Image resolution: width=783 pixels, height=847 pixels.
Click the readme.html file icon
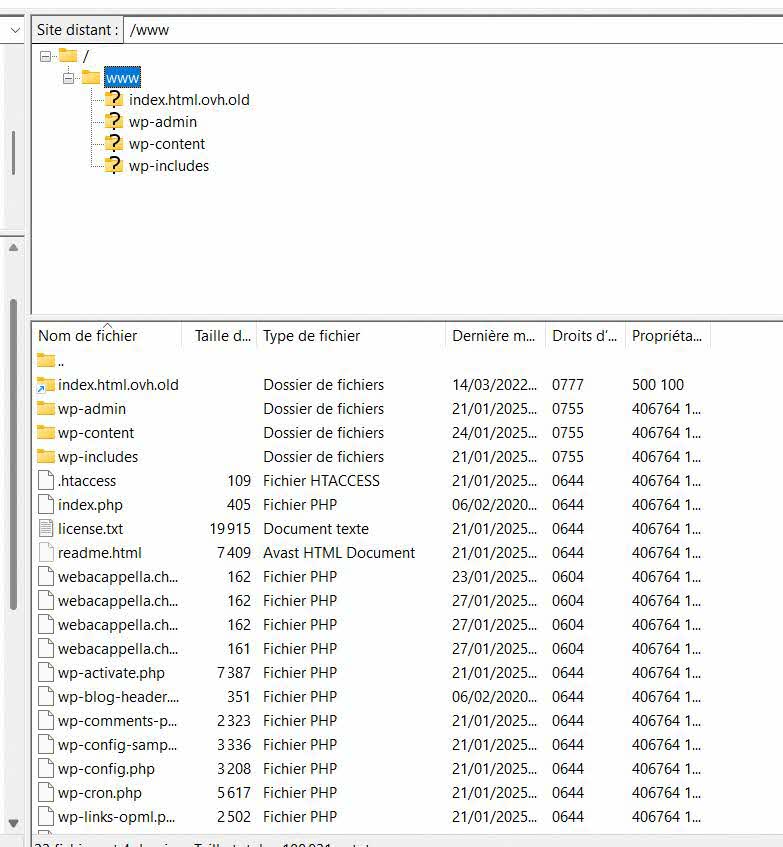tap(45, 553)
